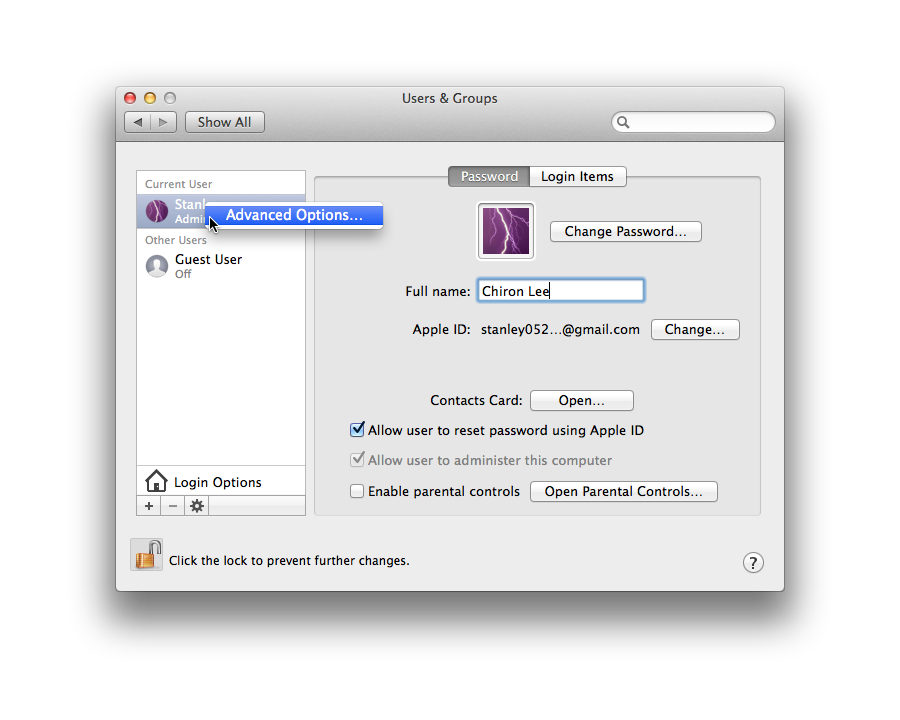This screenshot has height=720, width=900.
Task: Click the add user plus button
Action: click(x=149, y=506)
